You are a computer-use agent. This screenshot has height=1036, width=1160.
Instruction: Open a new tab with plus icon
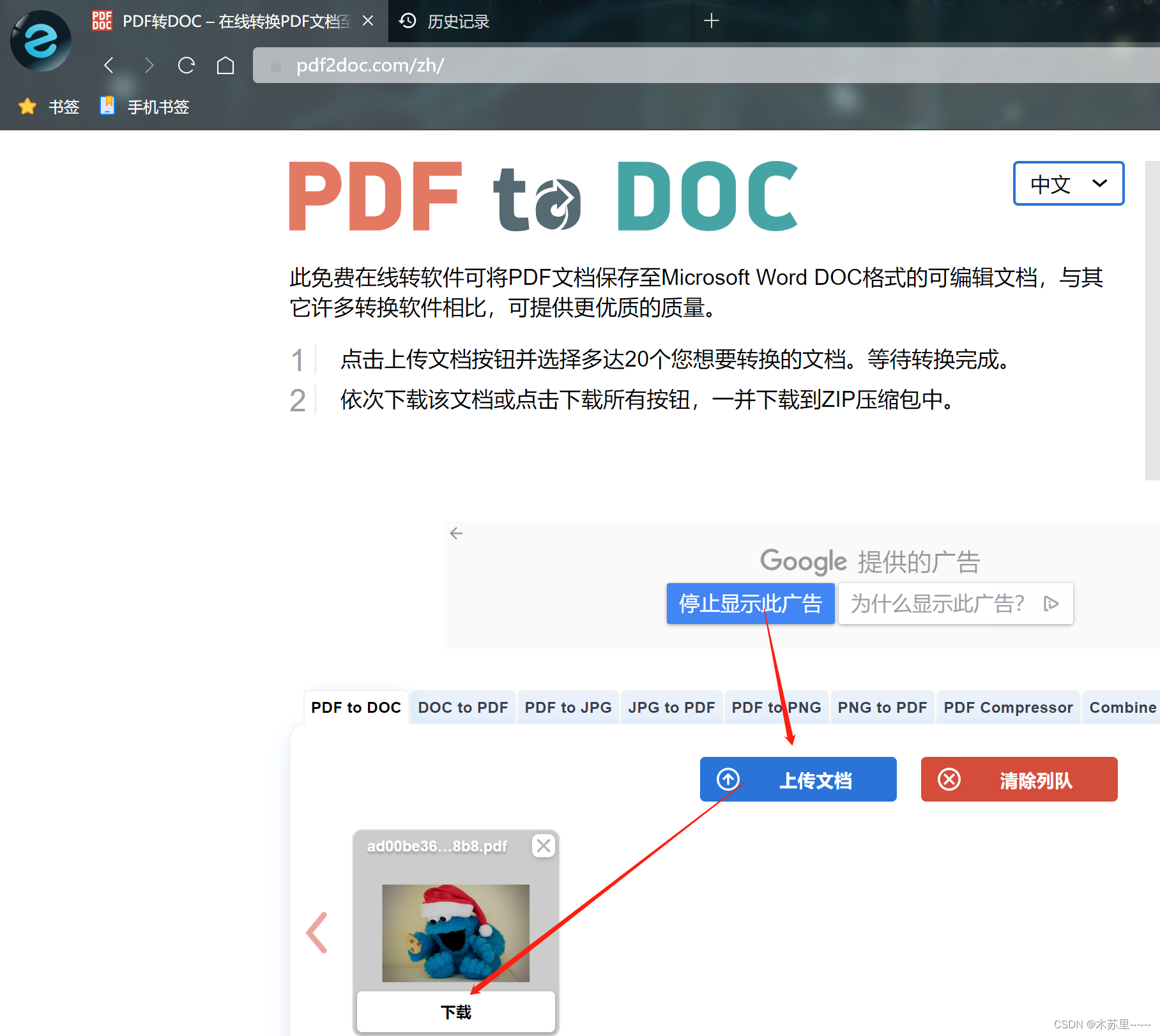[711, 21]
